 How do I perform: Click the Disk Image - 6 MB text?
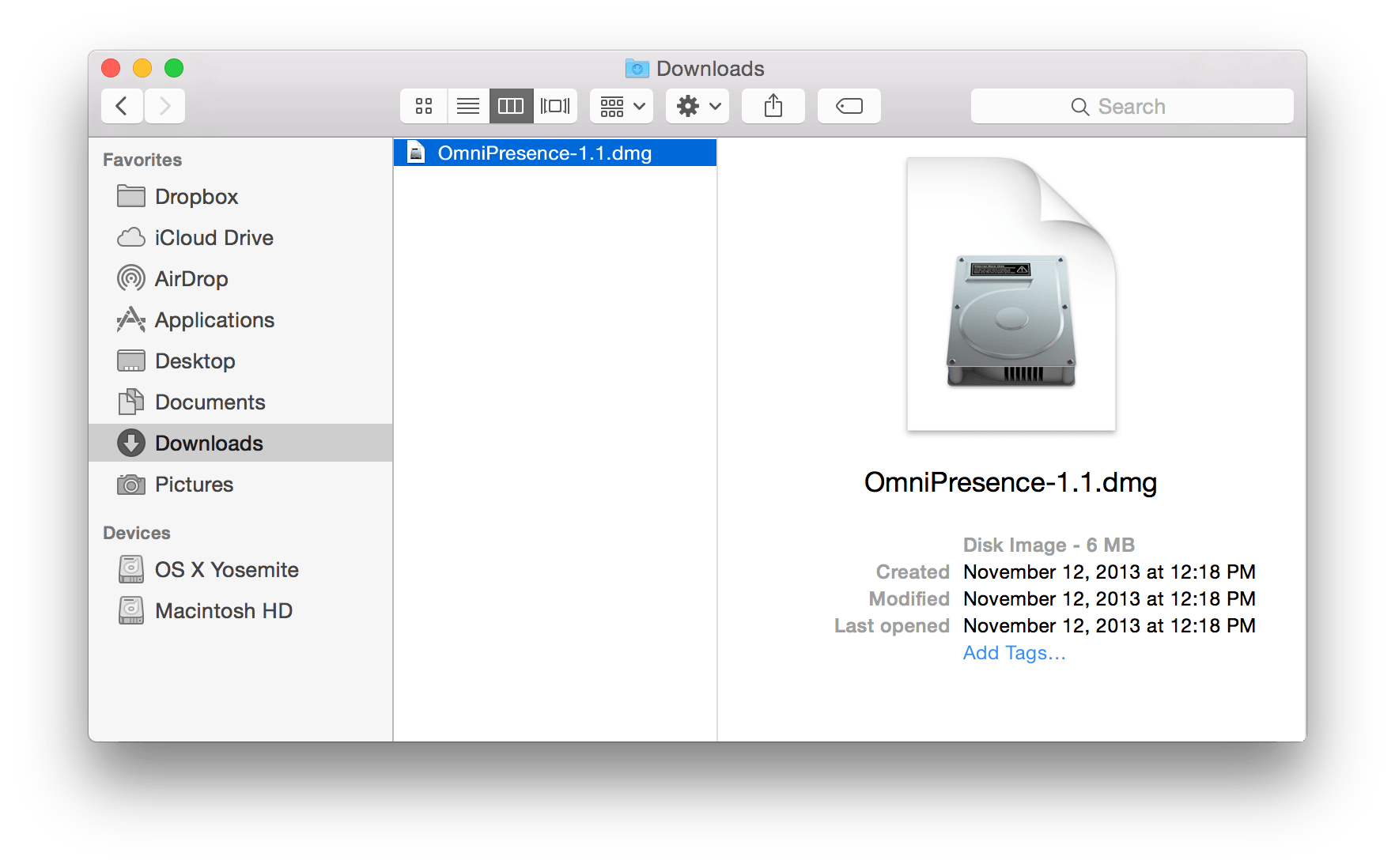(1049, 545)
